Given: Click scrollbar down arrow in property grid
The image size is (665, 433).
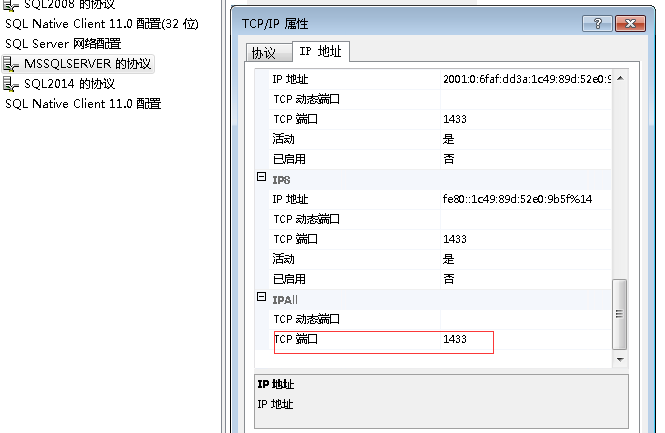Looking at the screenshot, I should pyautogui.click(x=620, y=360).
